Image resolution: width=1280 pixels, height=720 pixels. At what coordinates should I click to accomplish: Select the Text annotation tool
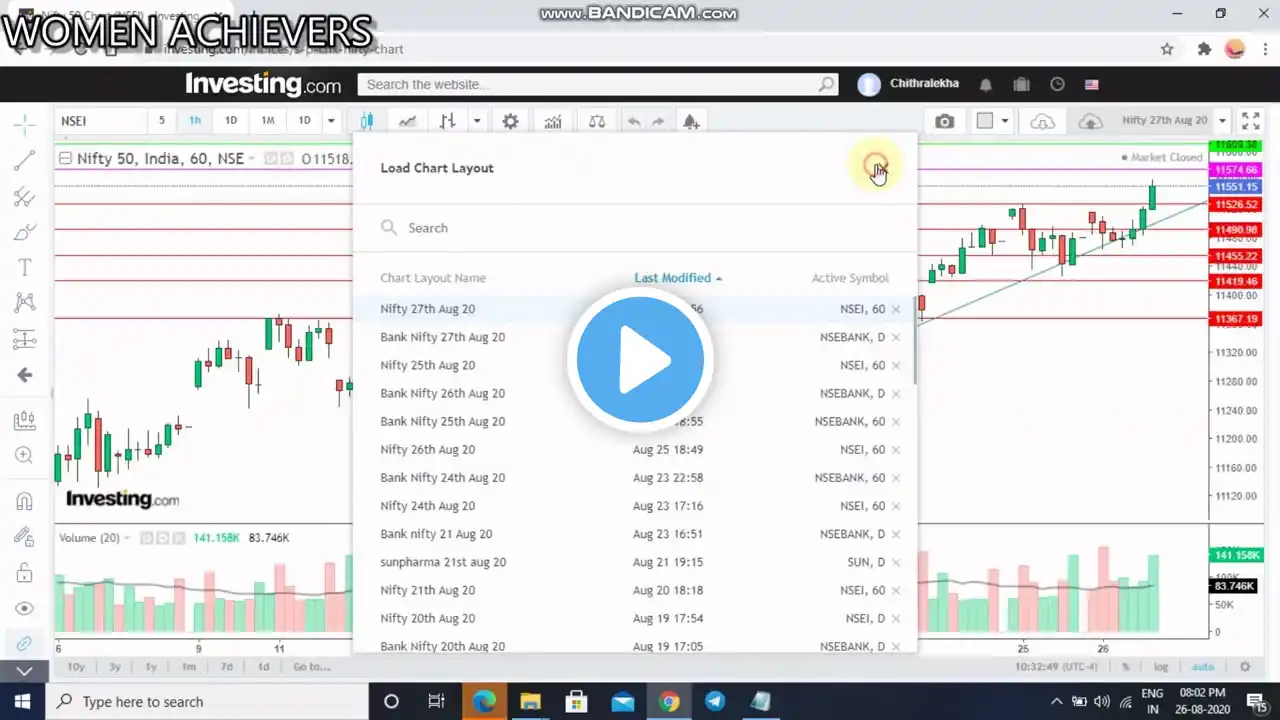[x=25, y=267]
